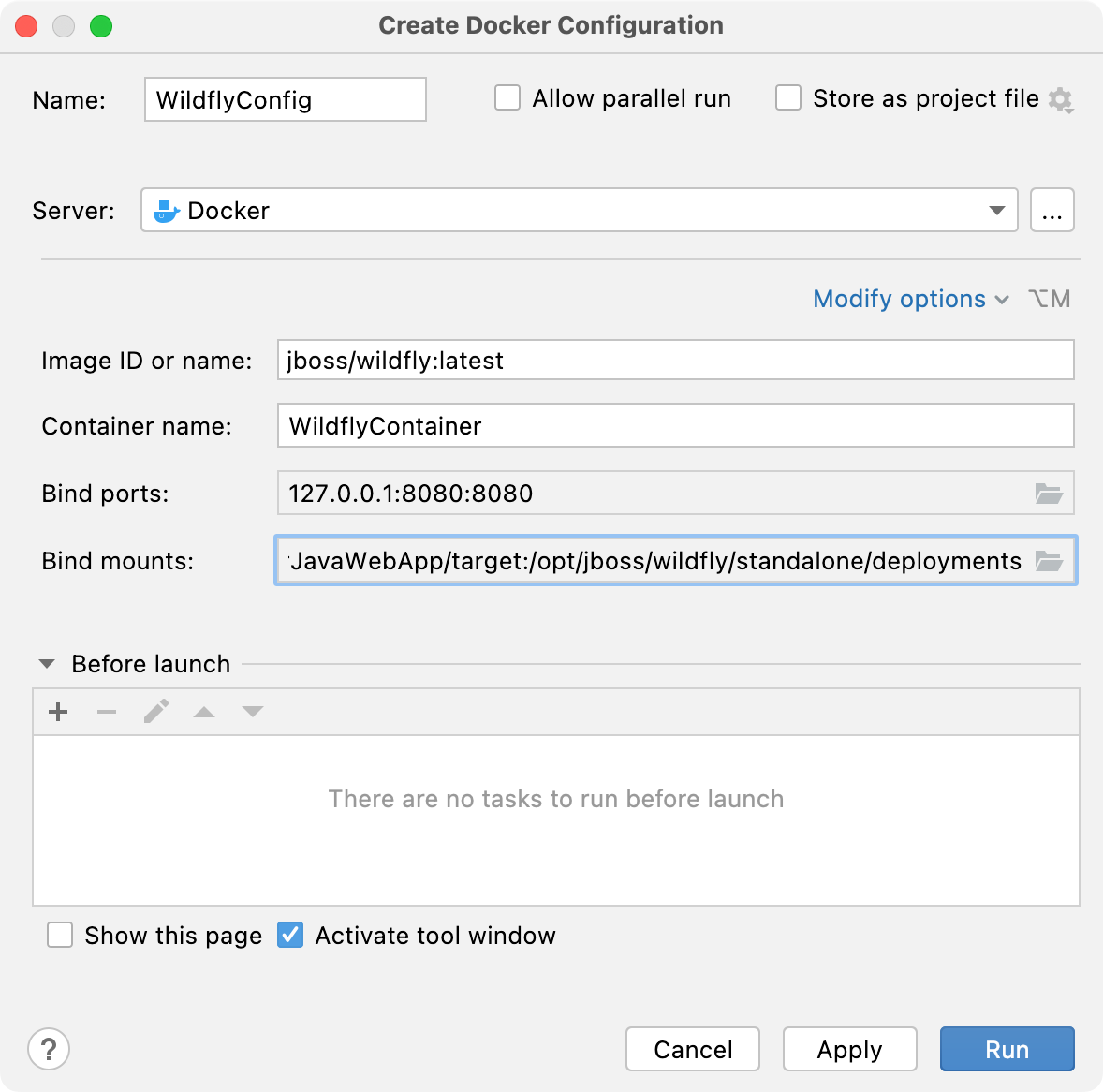Click the gear next to Store as project file

(x=1061, y=101)
